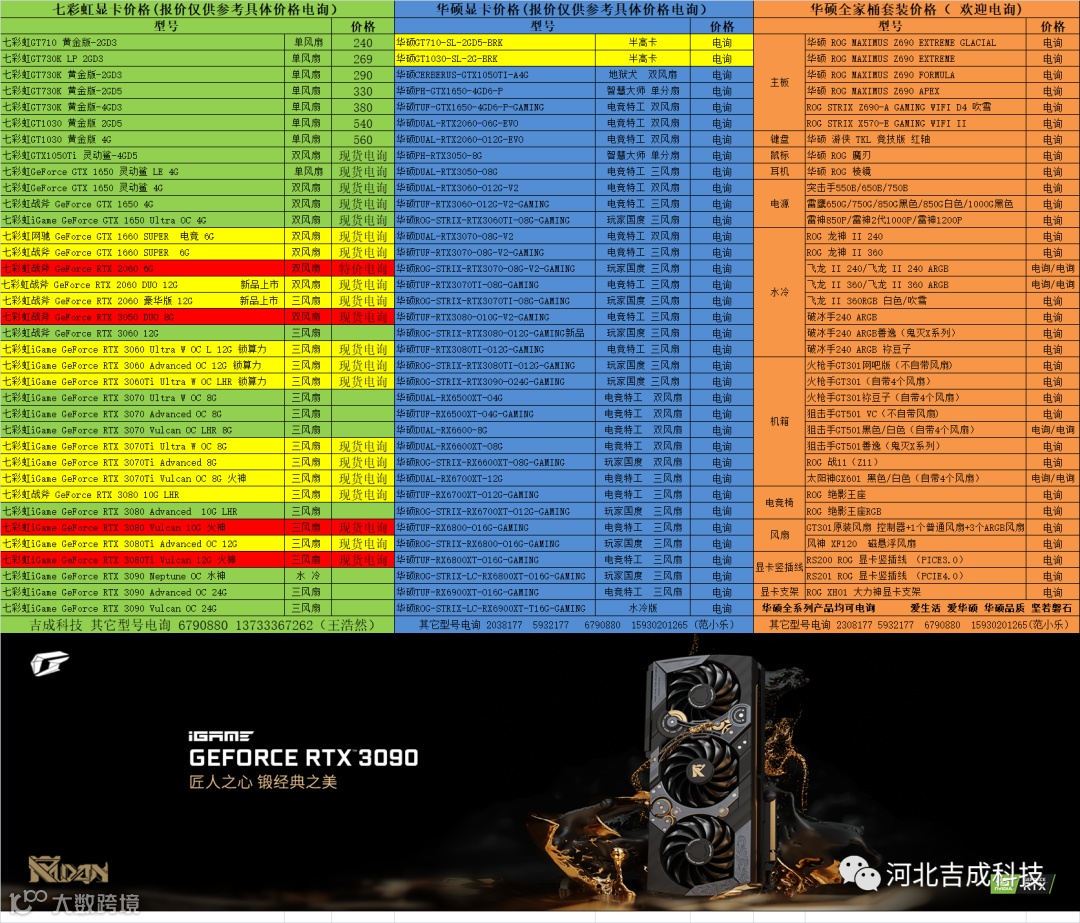Click the cell "华硕ROG-STRIX-RTX3060TI-O8G-GAMING"
This screenshot has width=1080, height=923.
[495, 220]
